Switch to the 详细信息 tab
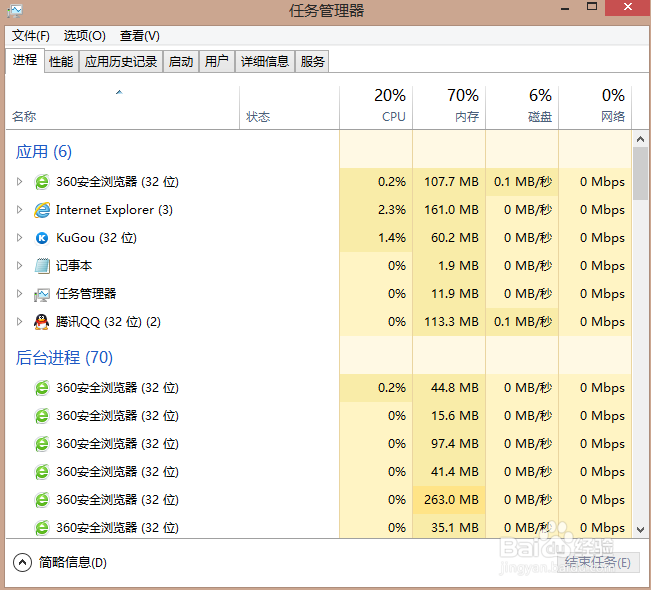Viewport: 651px width, 590px height. [x=265, y=61]
